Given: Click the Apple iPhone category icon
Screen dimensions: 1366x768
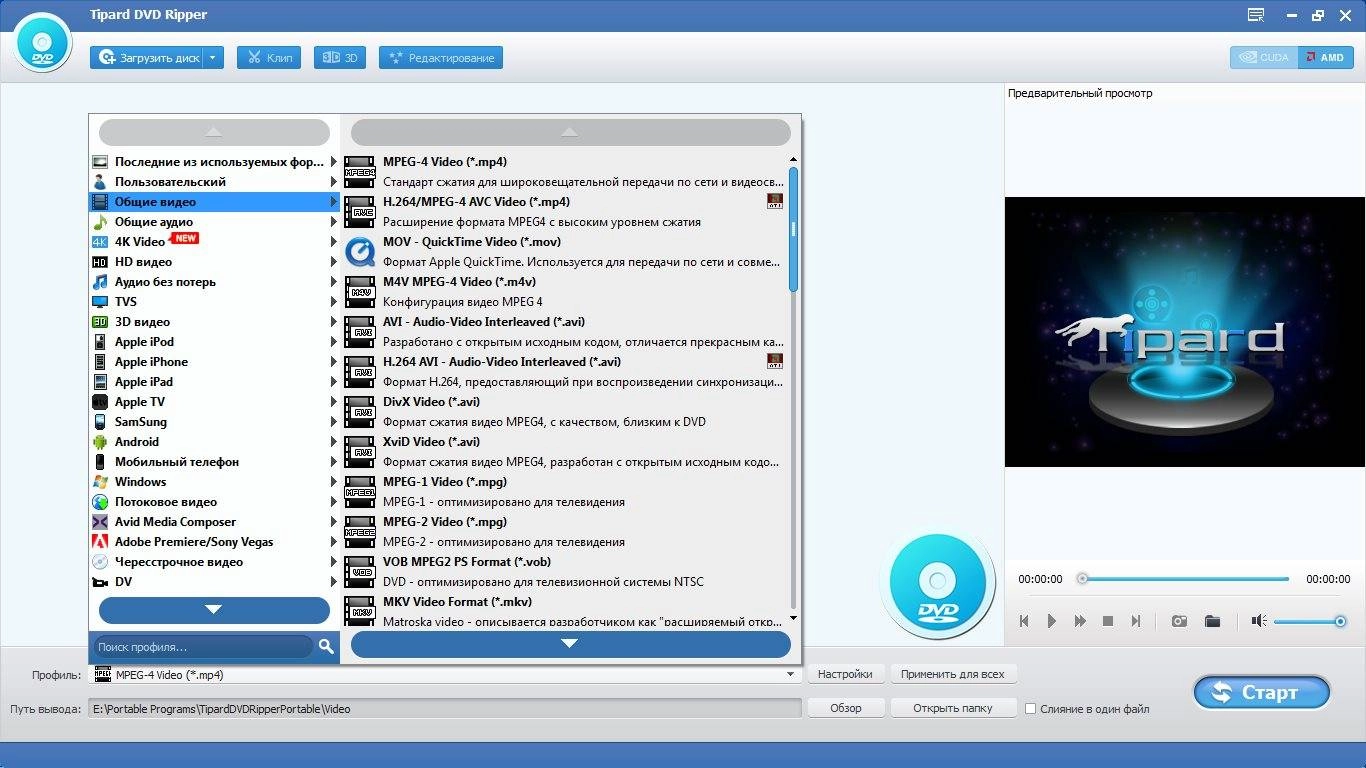Looking at the screenshot, I should (100, 362).
